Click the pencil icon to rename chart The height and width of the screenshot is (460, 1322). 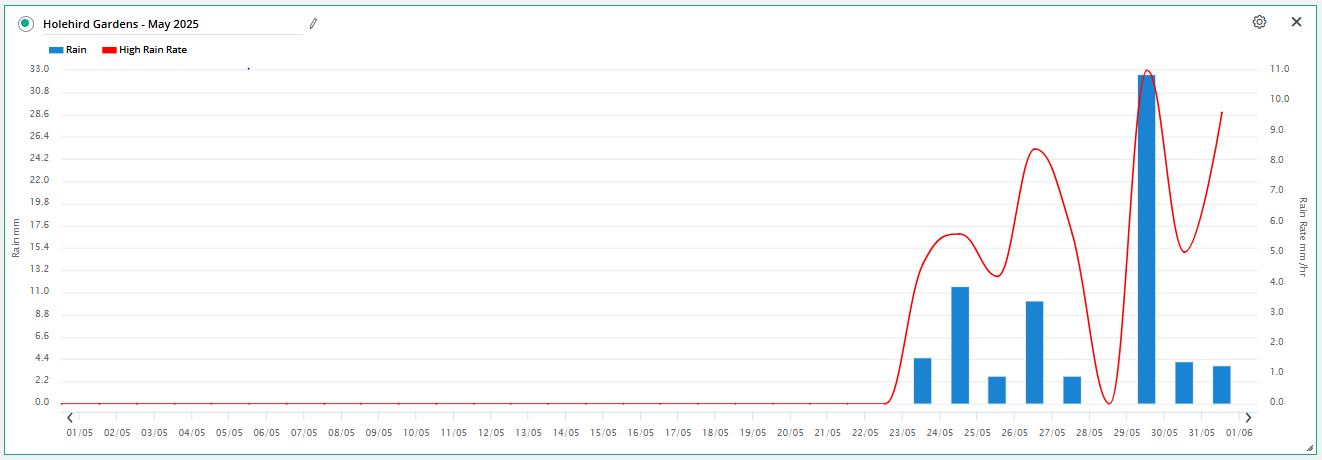[x=312, y=23]
